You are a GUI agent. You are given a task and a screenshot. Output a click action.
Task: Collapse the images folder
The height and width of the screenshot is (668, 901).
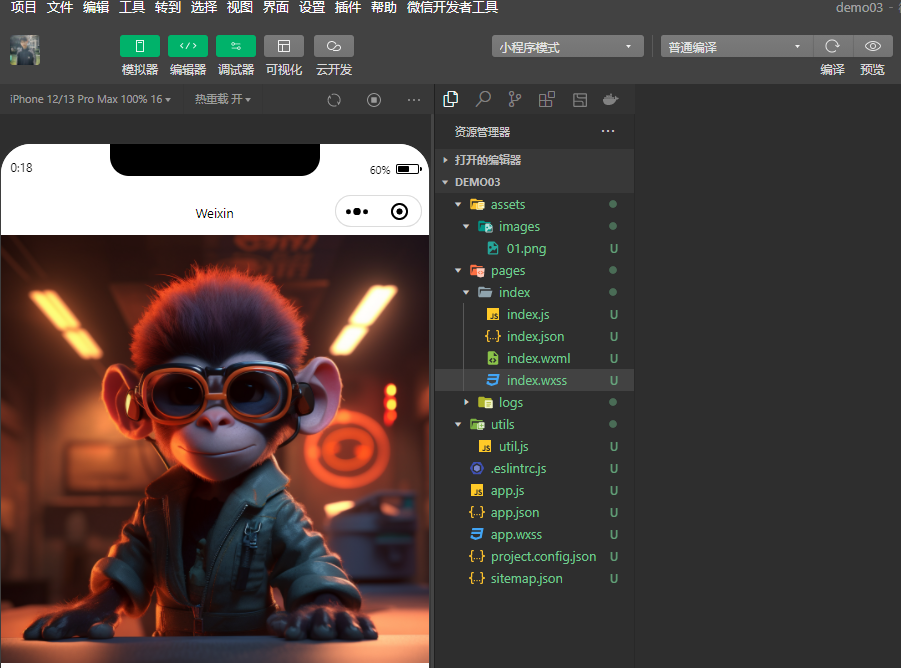(x=534, y=226)
